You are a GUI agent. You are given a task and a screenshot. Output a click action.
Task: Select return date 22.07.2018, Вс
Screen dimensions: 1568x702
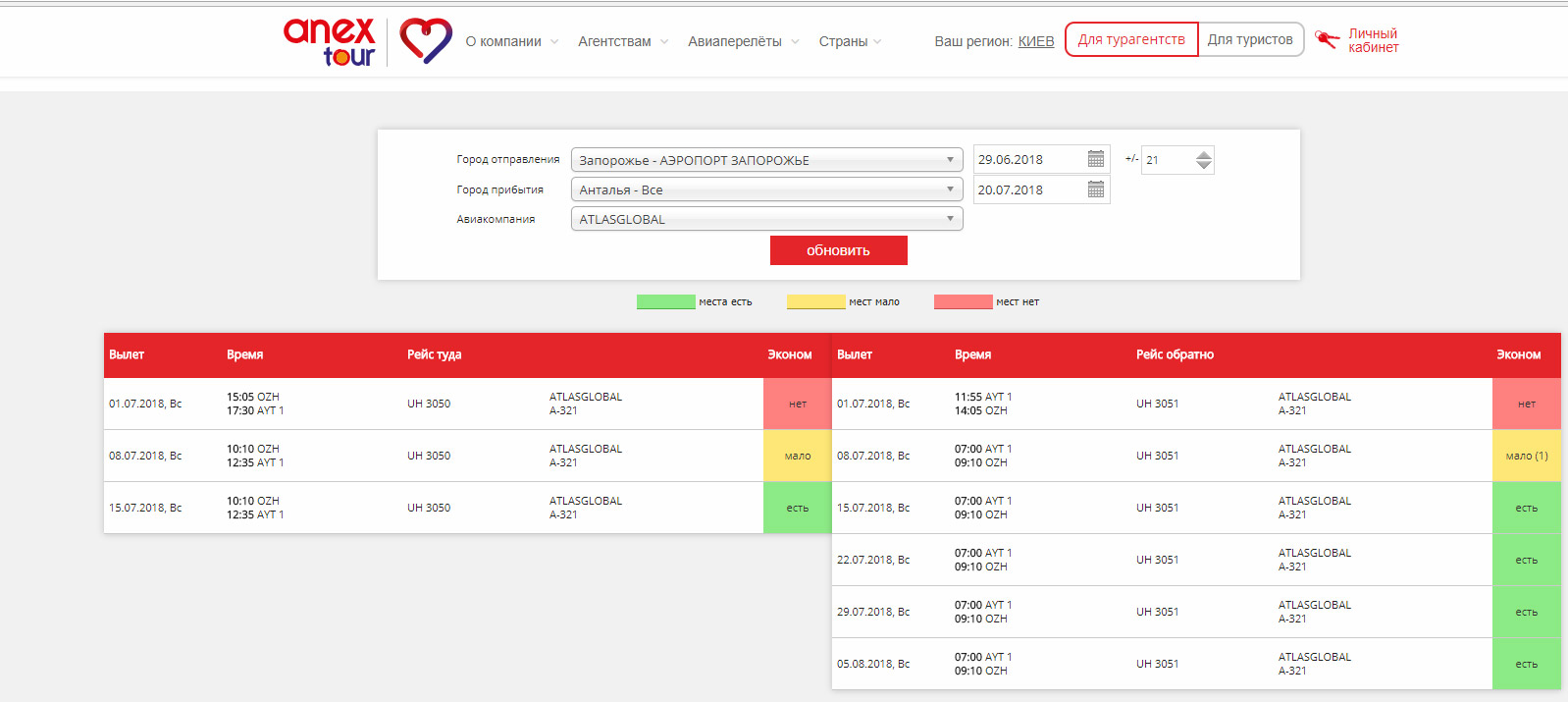(x=873, y=560)
